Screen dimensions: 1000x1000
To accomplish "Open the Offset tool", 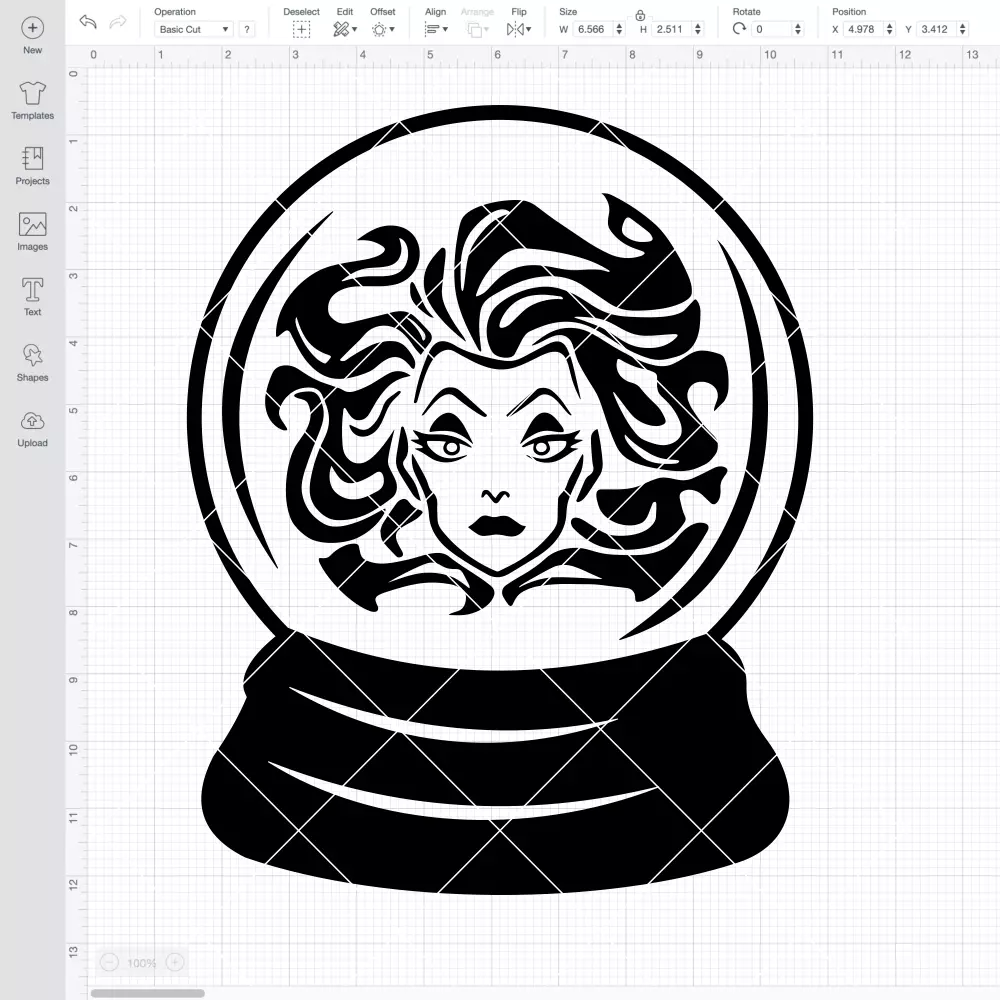I will (x=383, y=29).
